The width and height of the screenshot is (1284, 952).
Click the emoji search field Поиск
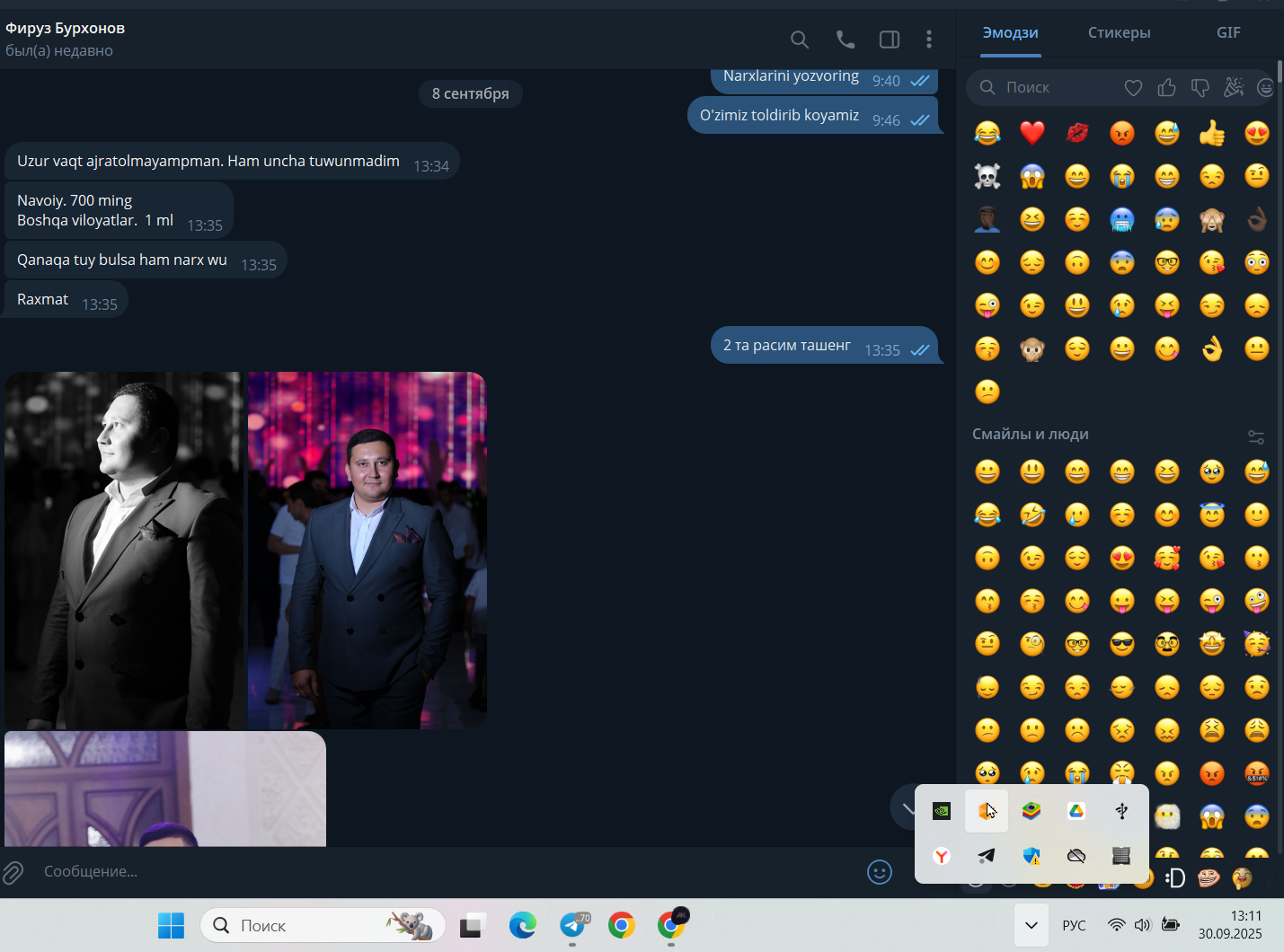(1047, 87)
